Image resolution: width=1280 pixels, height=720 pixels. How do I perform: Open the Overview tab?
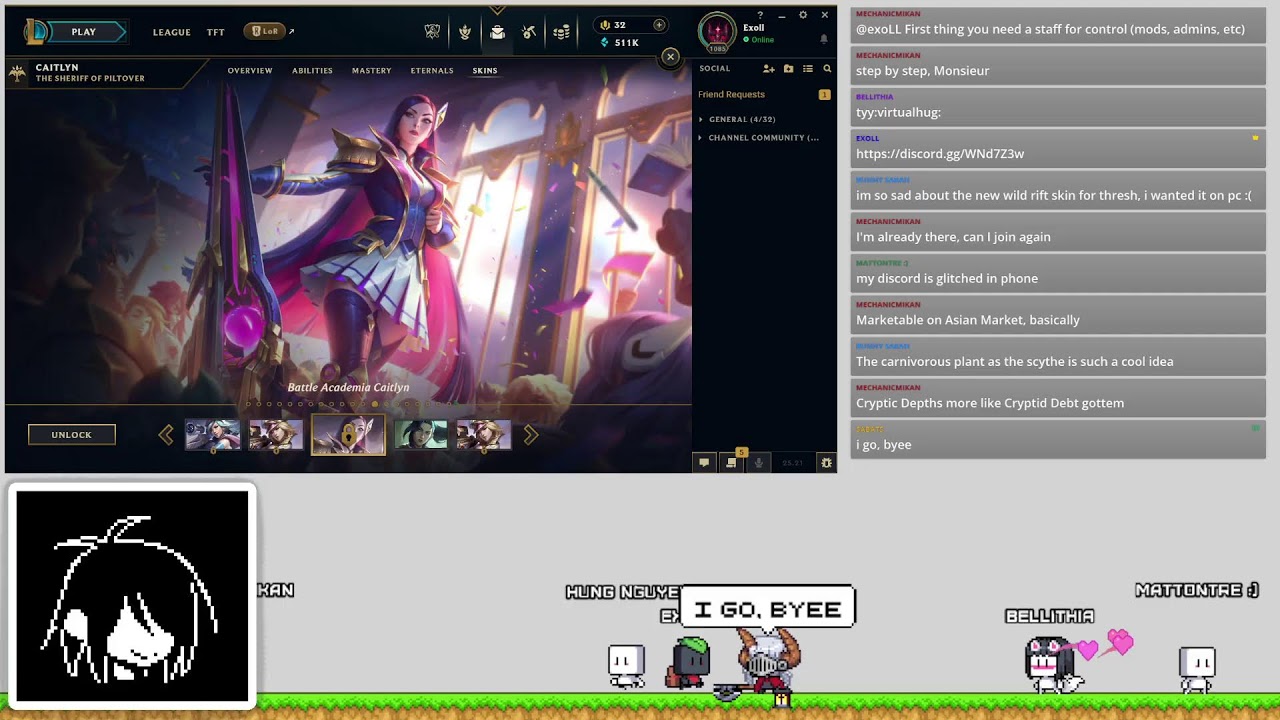[x=250, y=71]
